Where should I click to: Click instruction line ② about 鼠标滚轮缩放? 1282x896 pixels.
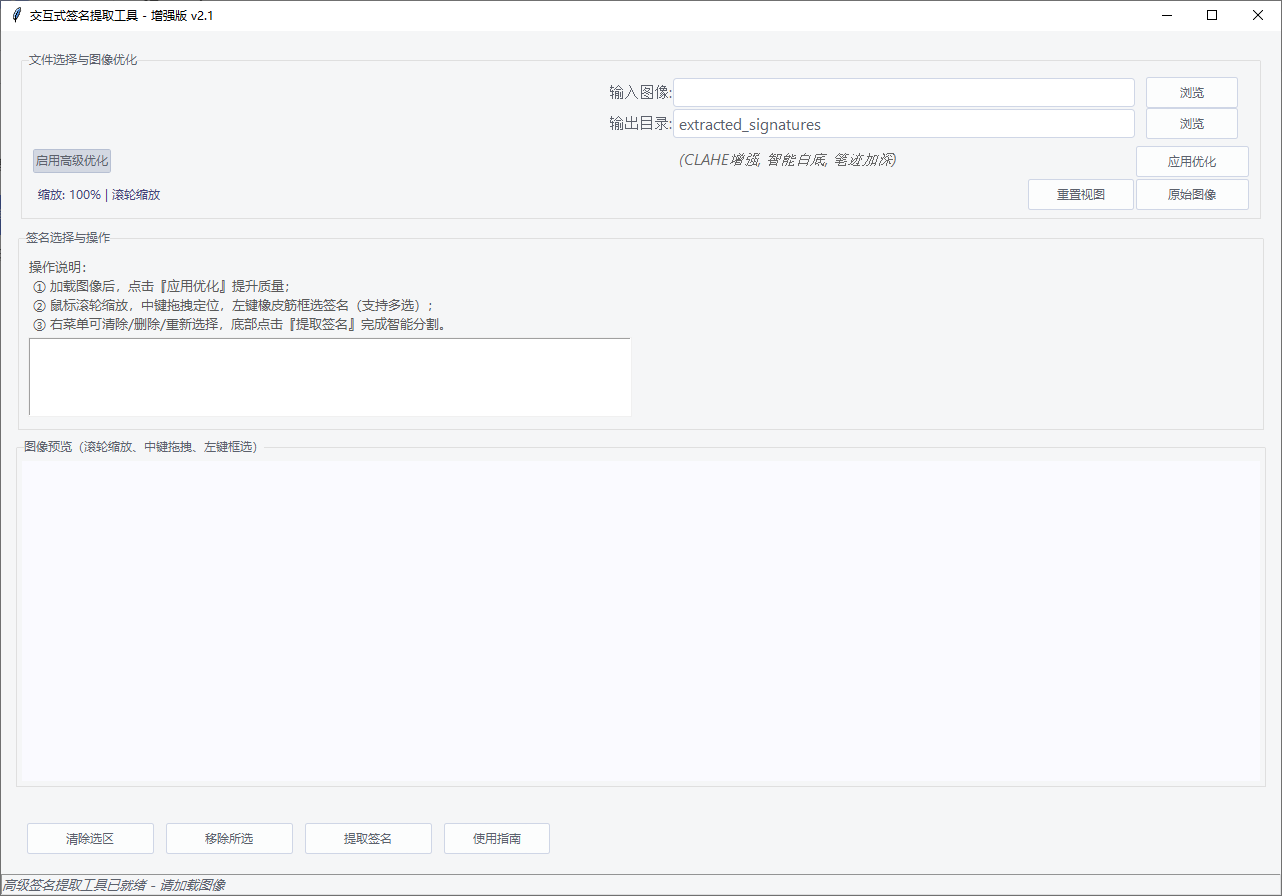(x=233, y=305)
